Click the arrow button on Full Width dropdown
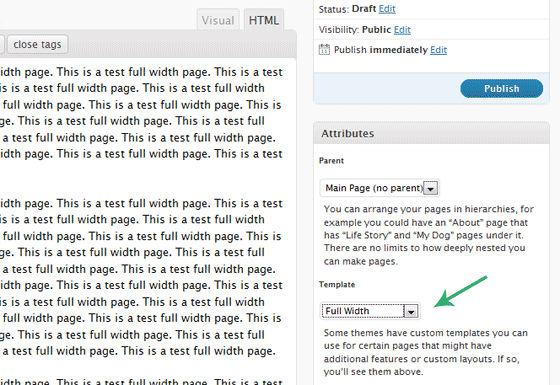Image resolution: width=560 pixels, height=385 pixels. coord(411,311)
